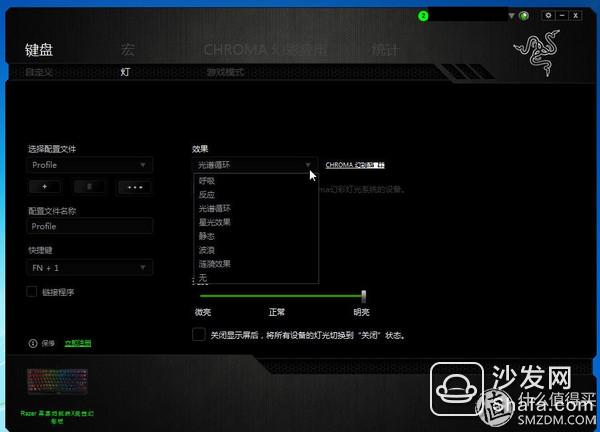Open the CHROMA 幻彩配置器 link
Screen dimensions: 600x432
pyautogui.click(x=355, y=165)
